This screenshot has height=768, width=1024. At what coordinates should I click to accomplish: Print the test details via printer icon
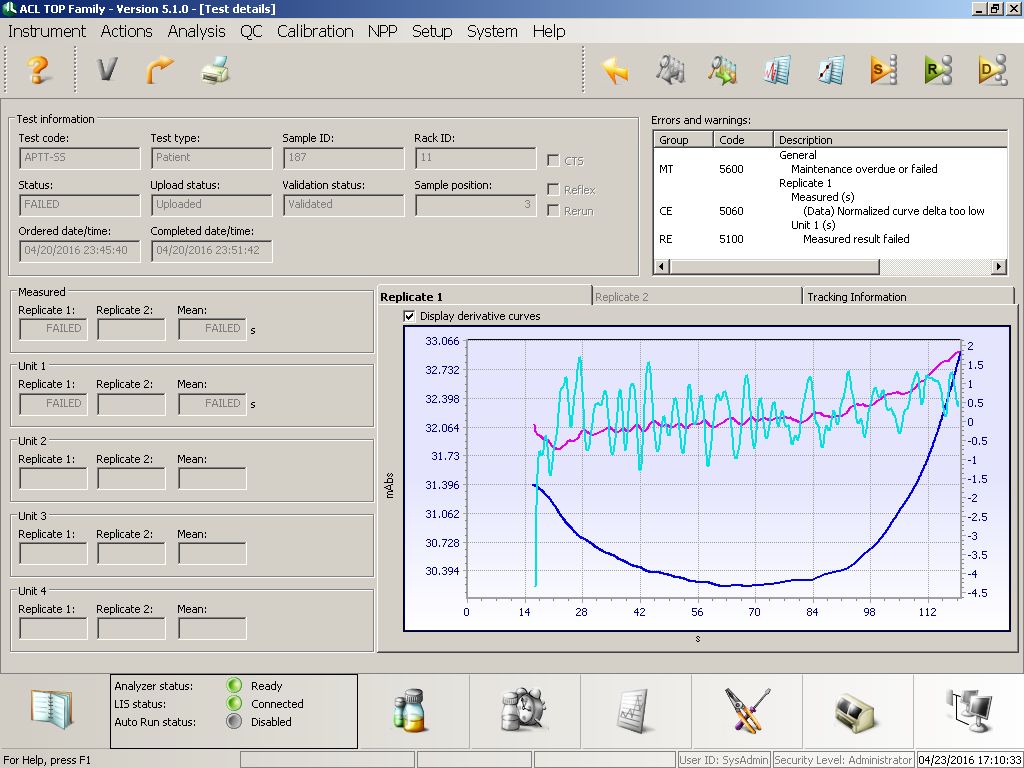tap(215, 70)
